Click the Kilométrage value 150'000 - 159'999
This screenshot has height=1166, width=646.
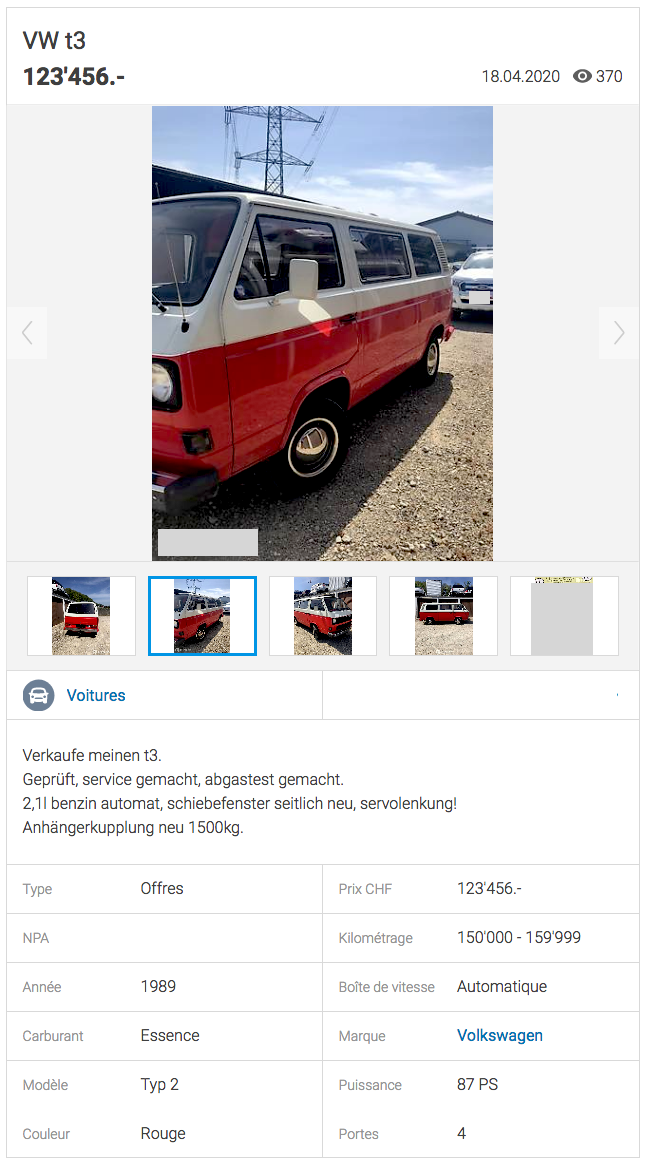point(519,937)
